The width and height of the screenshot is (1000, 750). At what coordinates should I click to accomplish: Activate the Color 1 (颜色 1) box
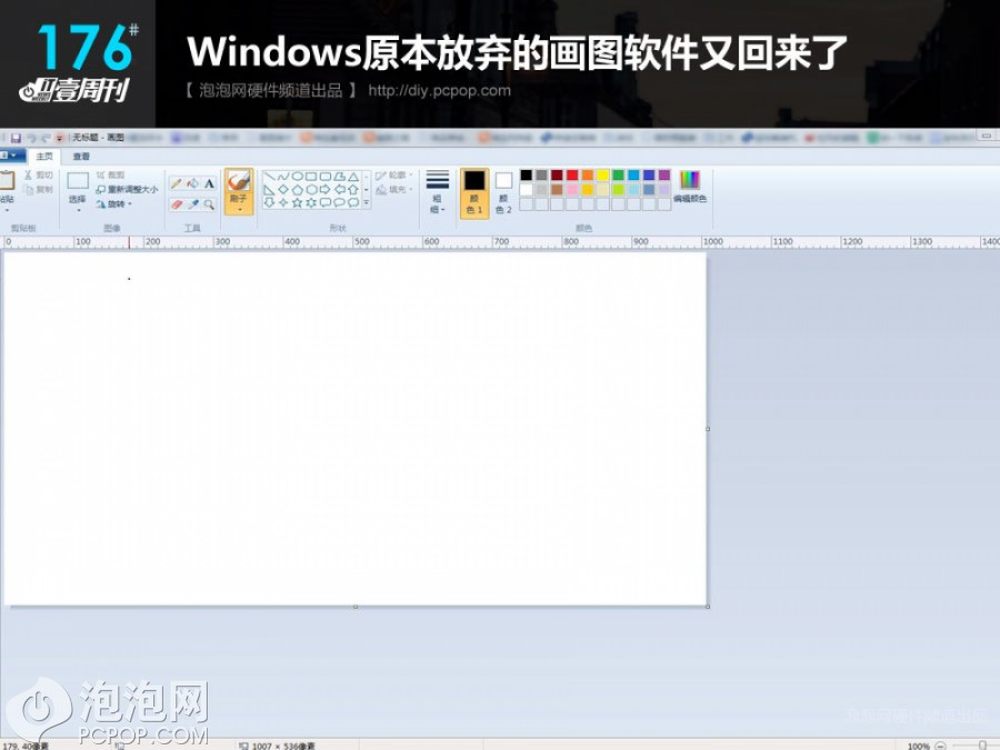(x=474, y=193)
